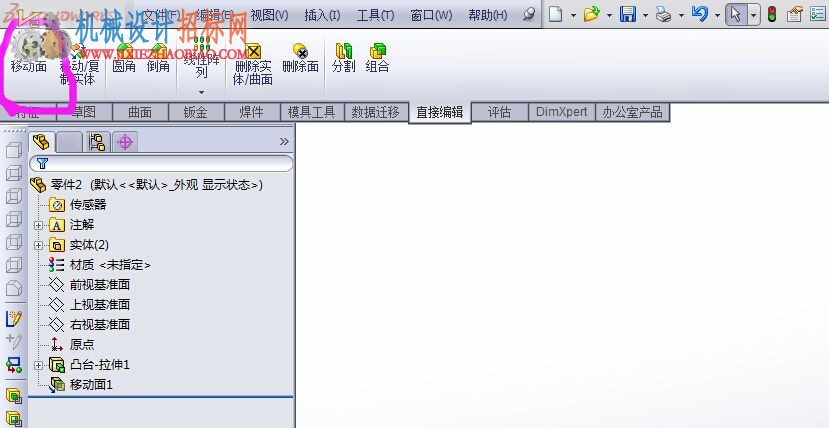Click the 删除实体/曲面 delete body tool

point(253,64)
